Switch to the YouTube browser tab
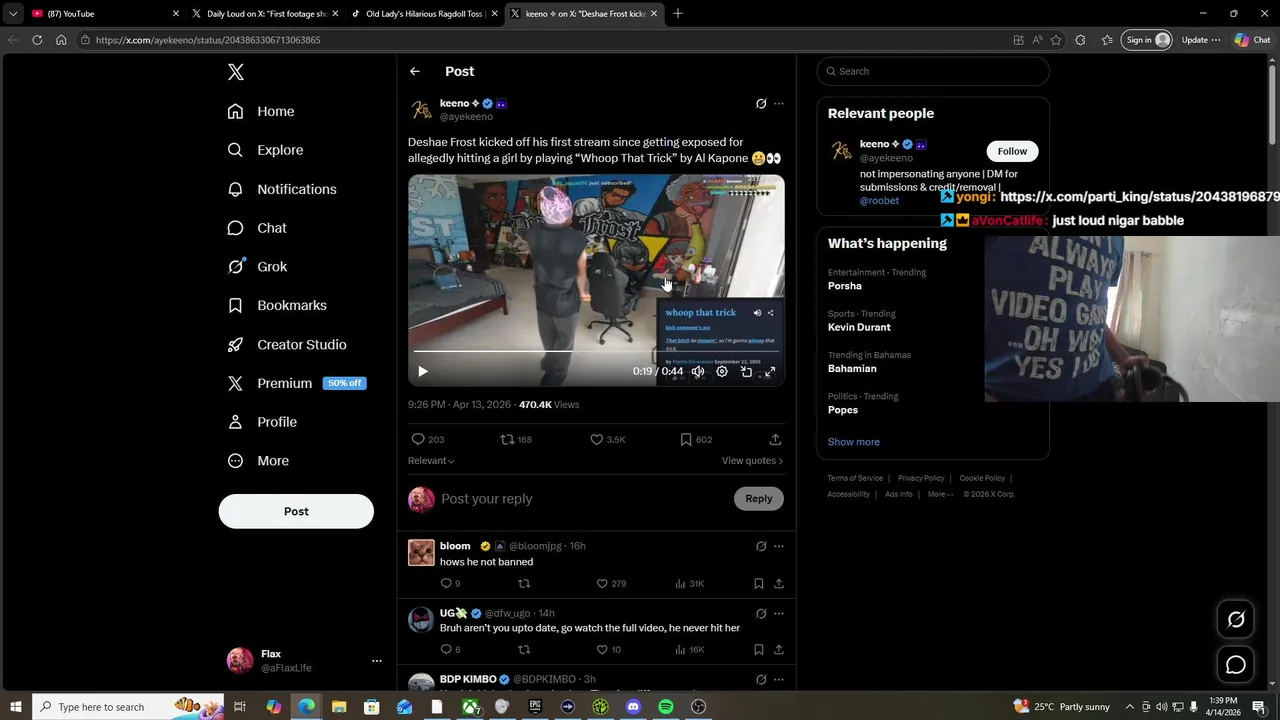This screenshot has width=1280, height=720. coord(103,14)
